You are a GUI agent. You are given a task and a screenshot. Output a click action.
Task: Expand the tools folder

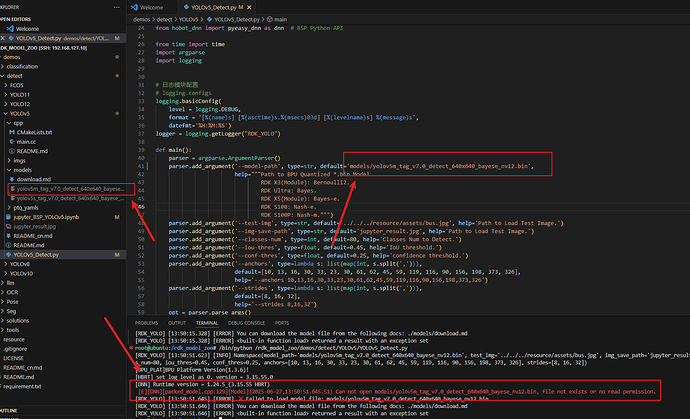13,330
